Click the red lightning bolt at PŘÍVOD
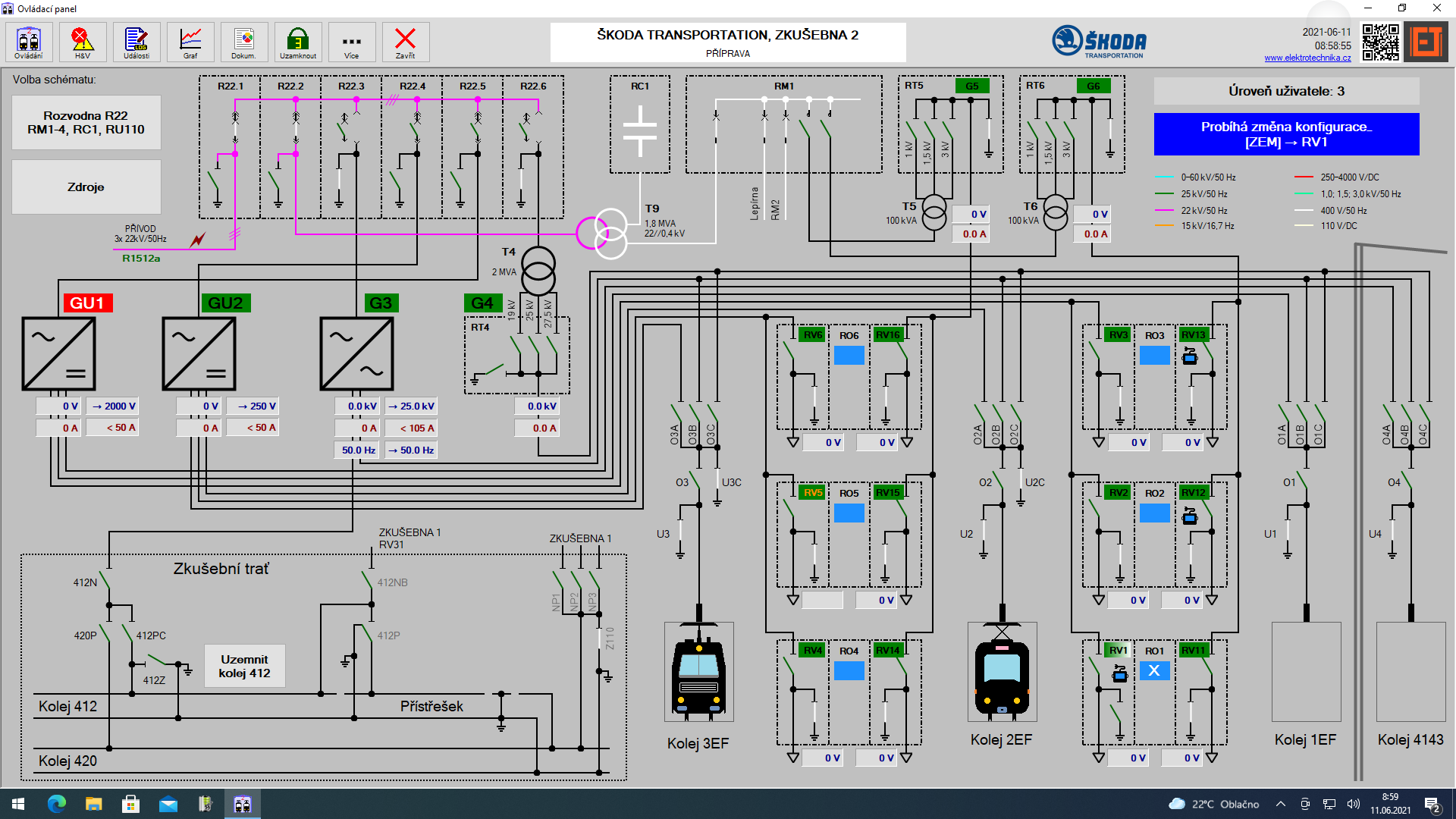 tap(198, 240)
